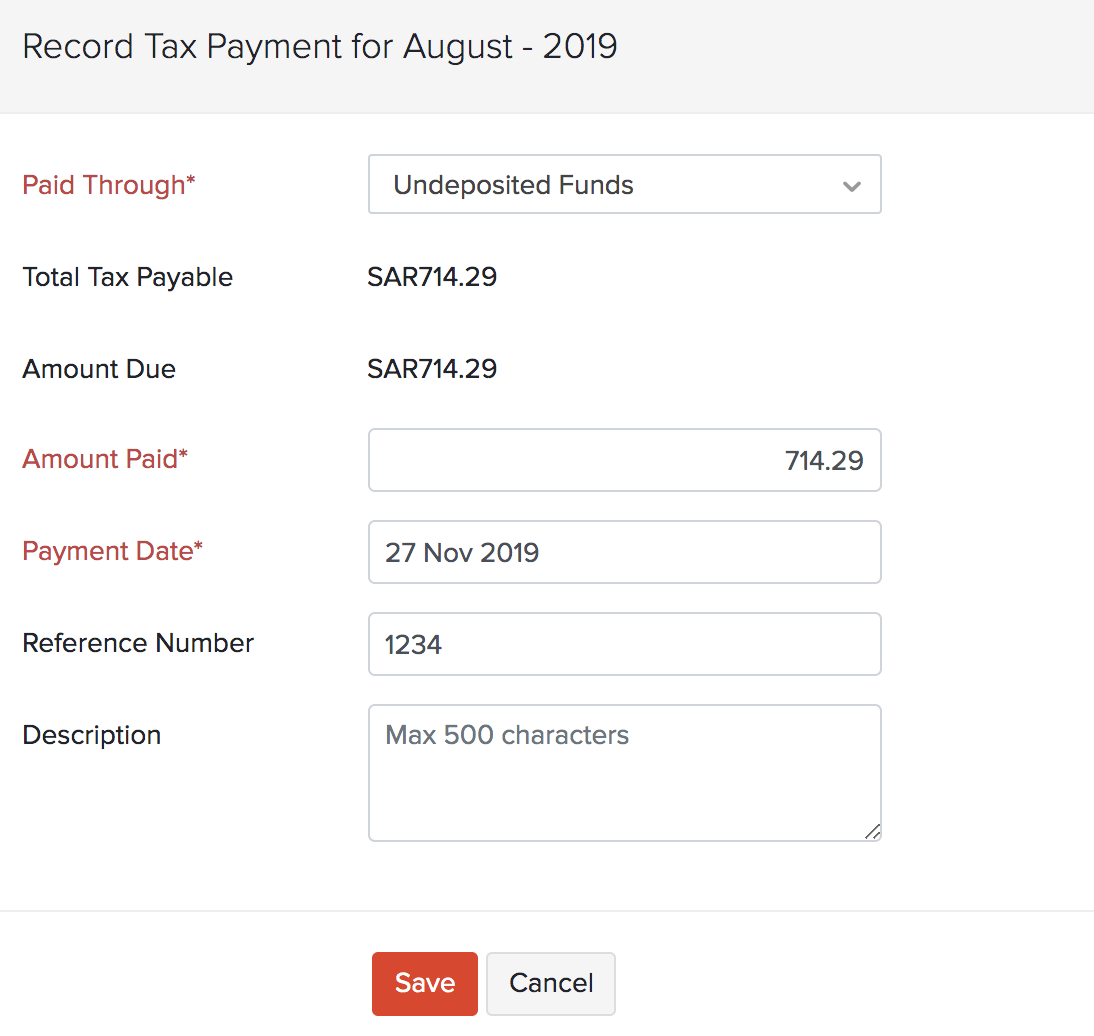Click the textarea resize grip icon
This screenshot has width=1094, height=1036.
pos(873,831)
